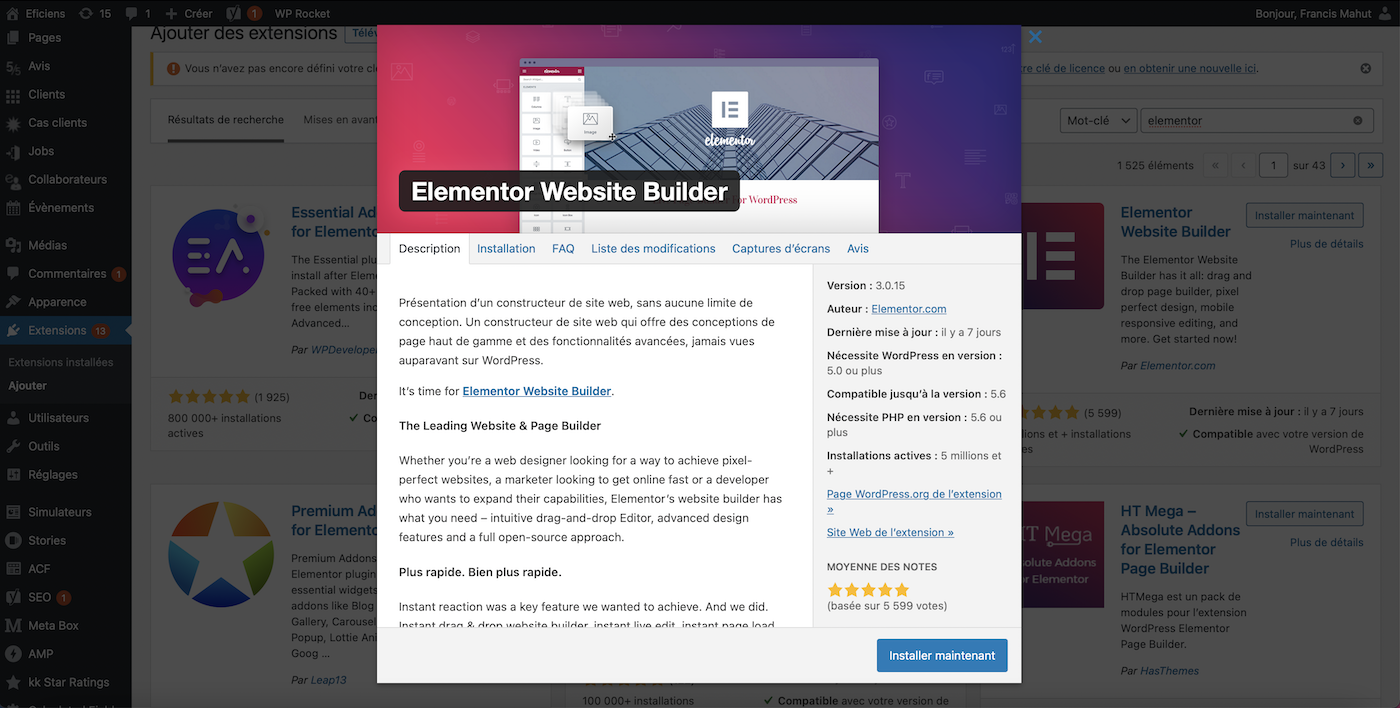
Task: Open WP Rocket admin bar menu
Action: [x=302, y=13]
